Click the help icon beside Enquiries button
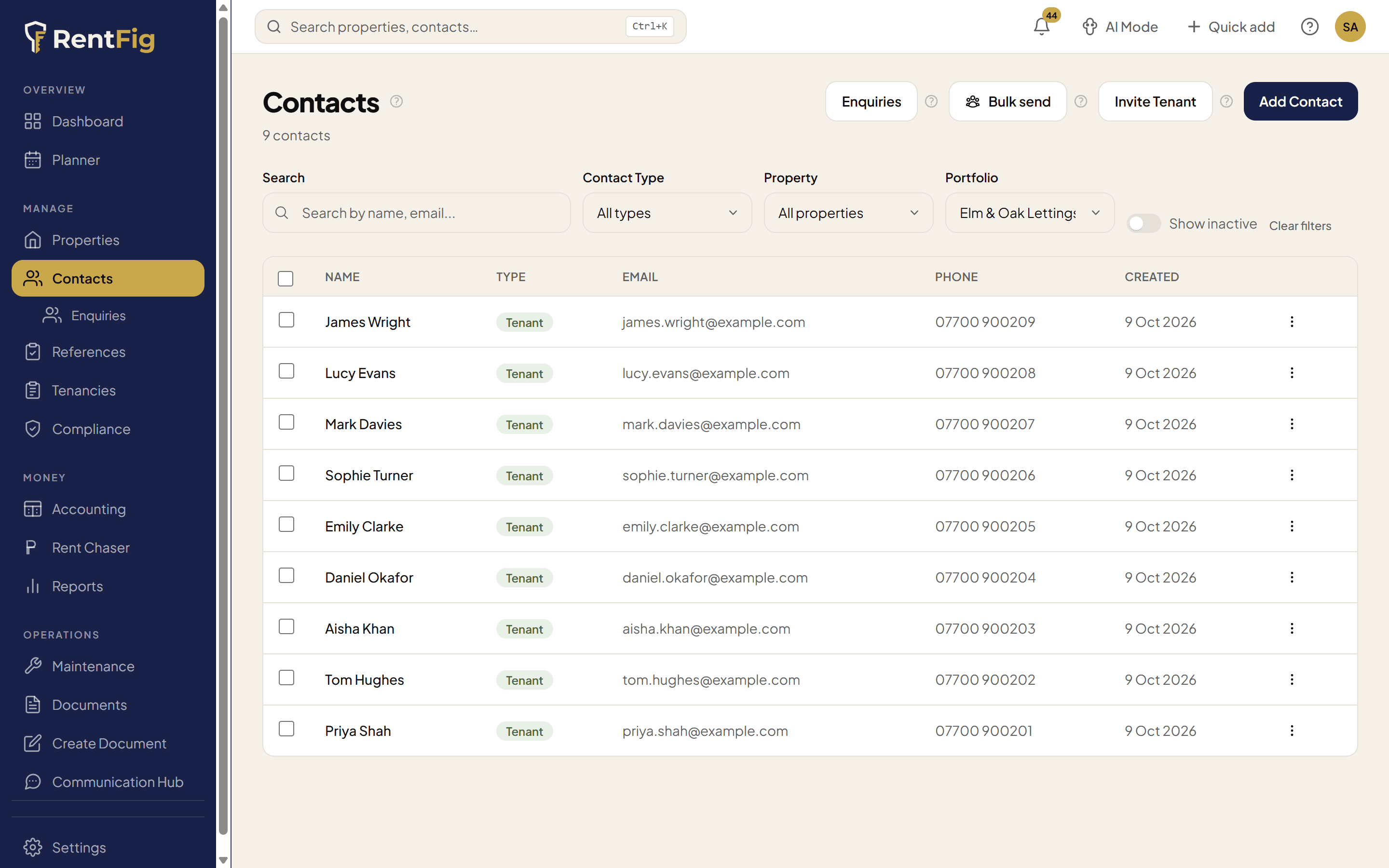This screenshot has width=1389, height=868. click(x=931, y=102)
